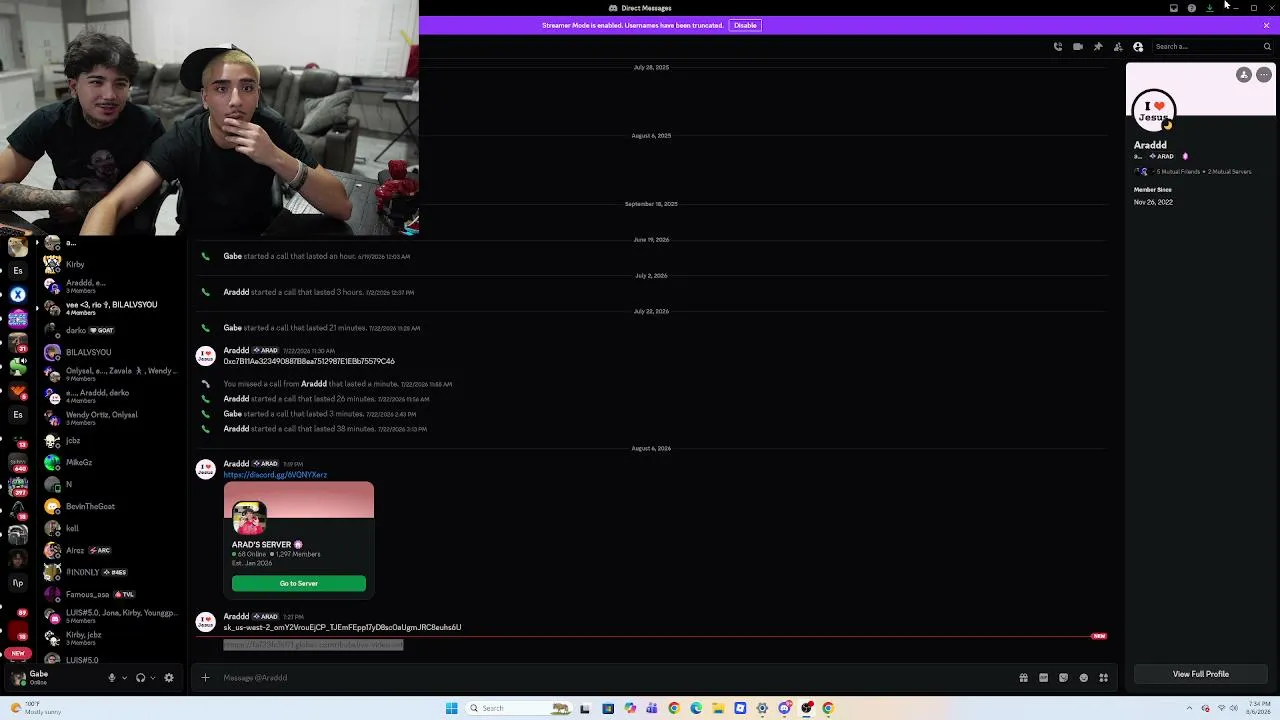The image size is (1280, 720).
Task: Disable Streamer Mode
Action: (745, 25)
